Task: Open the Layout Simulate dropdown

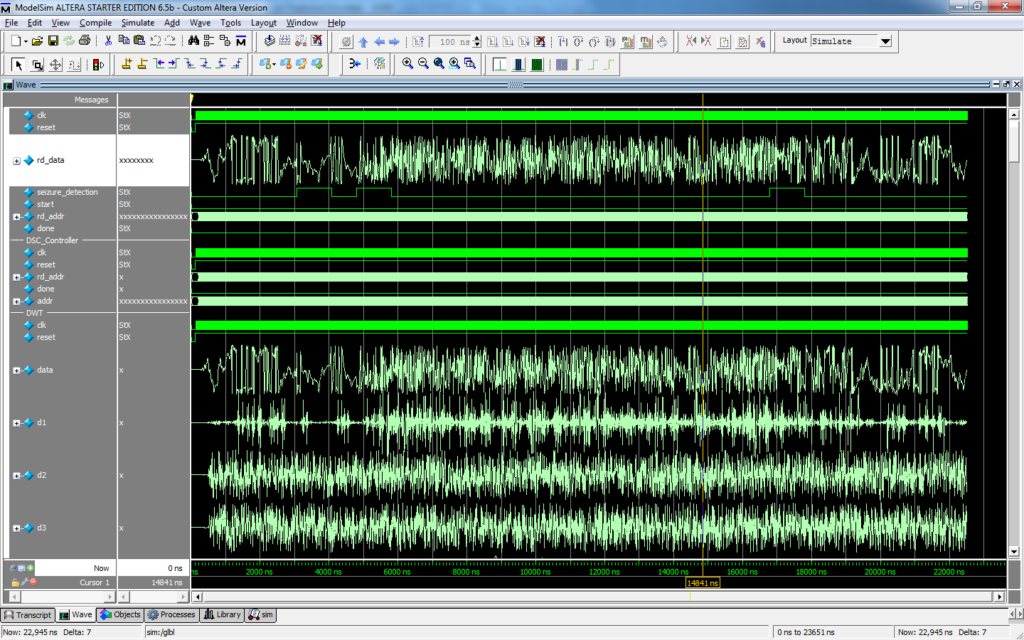Action: (x=884, y=41)
